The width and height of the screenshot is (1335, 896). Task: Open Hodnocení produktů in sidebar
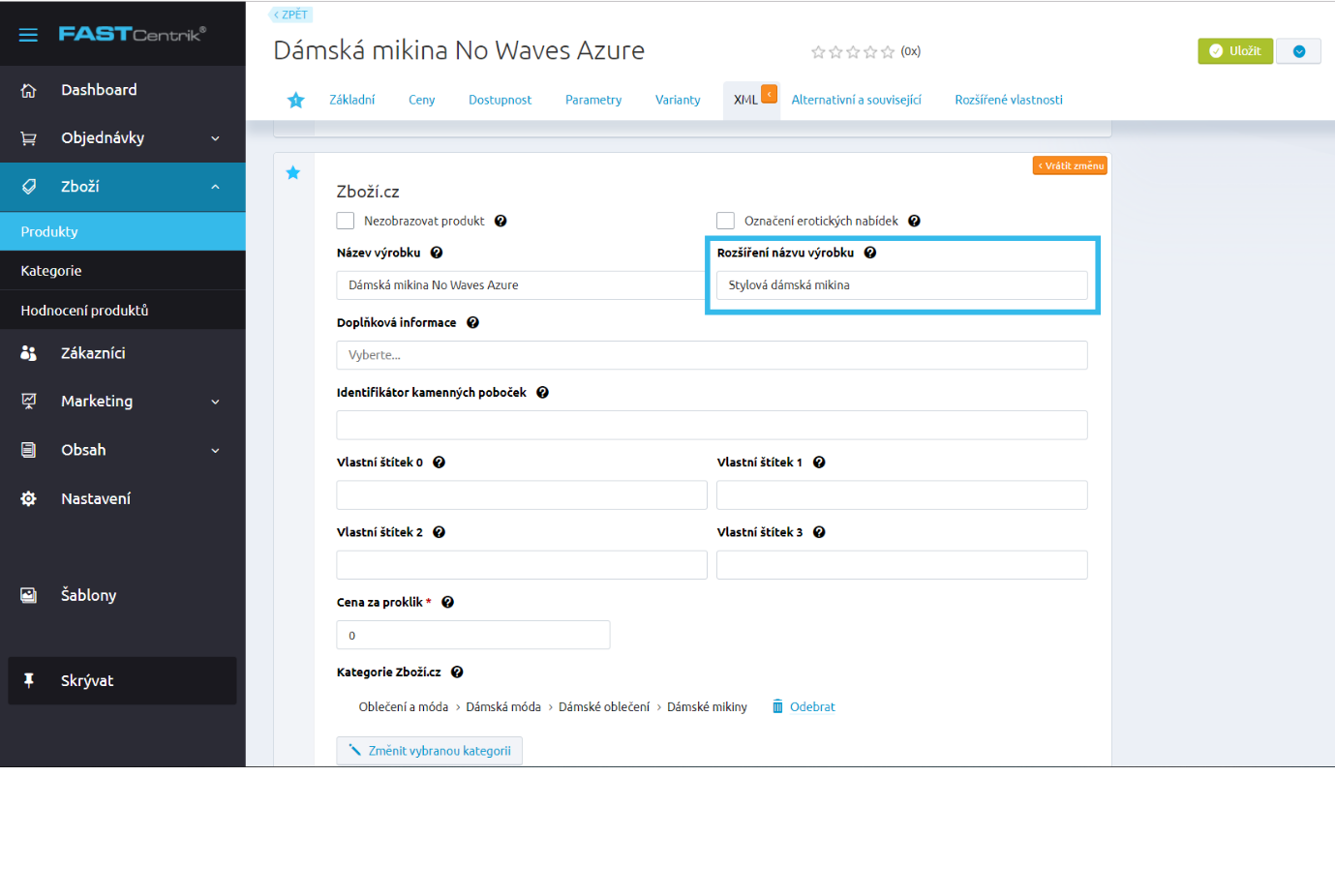[123, 311]
